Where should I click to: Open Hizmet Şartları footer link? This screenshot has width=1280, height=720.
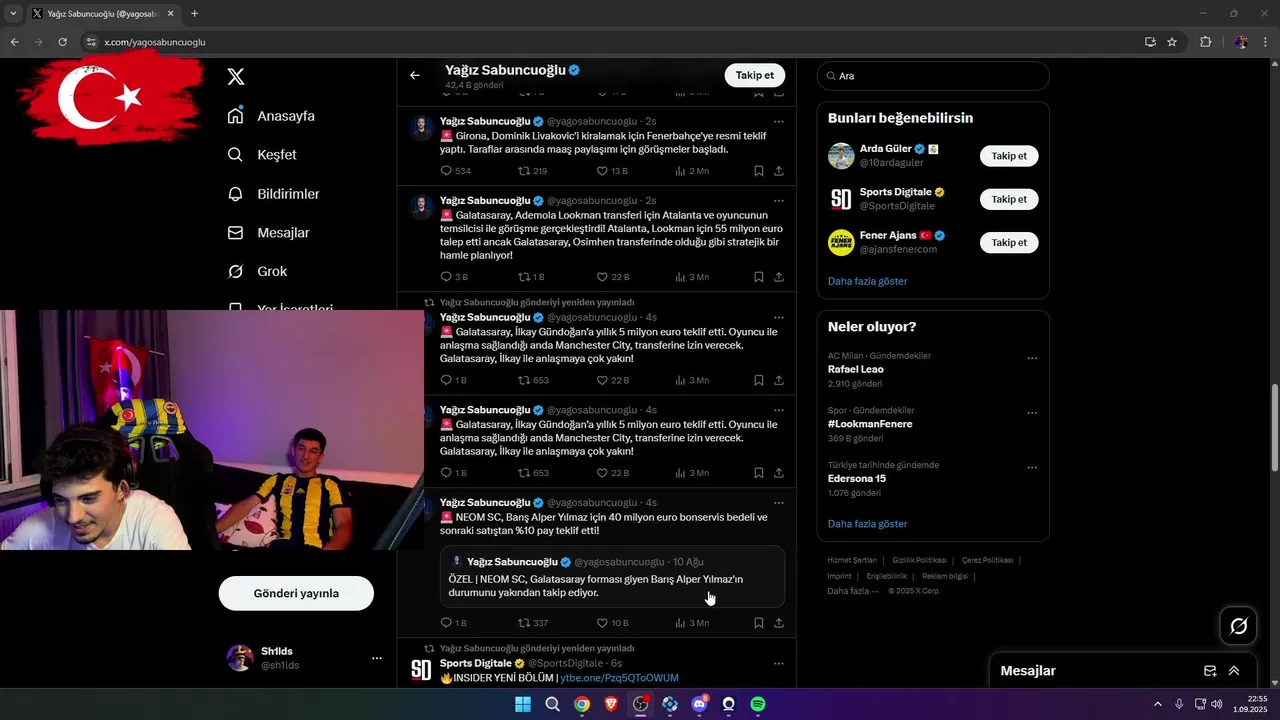pyautogui.click(x=852, y=560)
